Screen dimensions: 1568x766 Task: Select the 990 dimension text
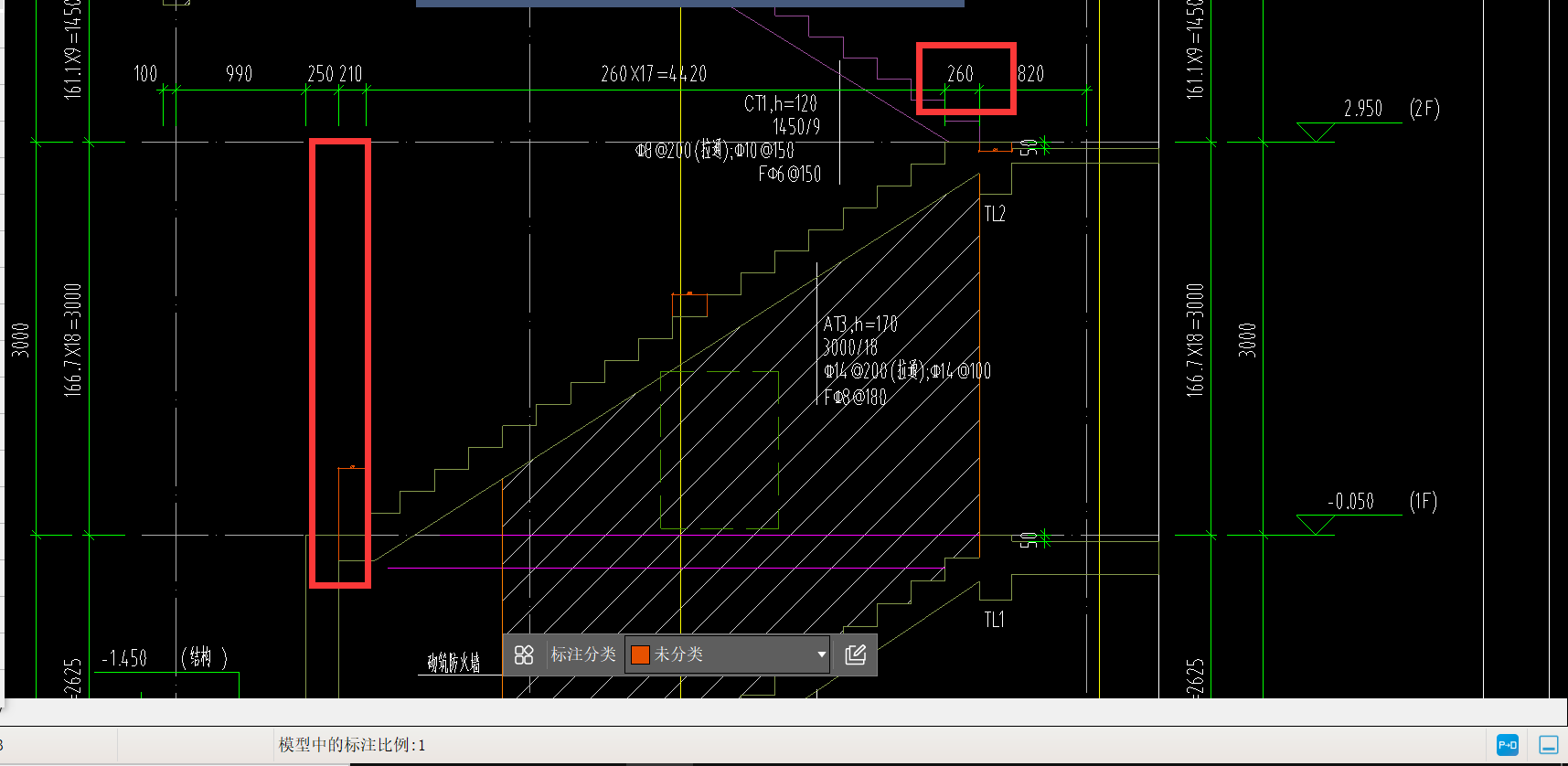(x=239, y=74)
